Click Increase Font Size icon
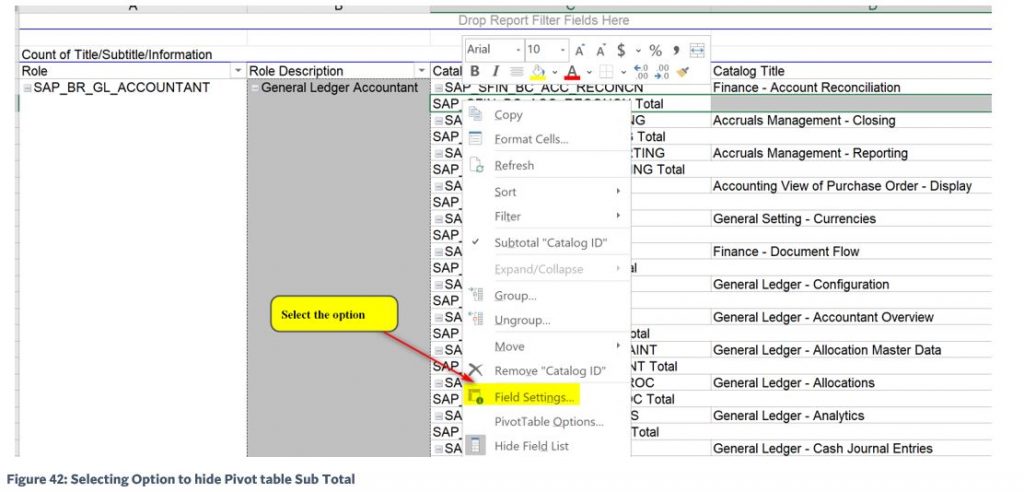1024x492 pixels. [580, 50]
